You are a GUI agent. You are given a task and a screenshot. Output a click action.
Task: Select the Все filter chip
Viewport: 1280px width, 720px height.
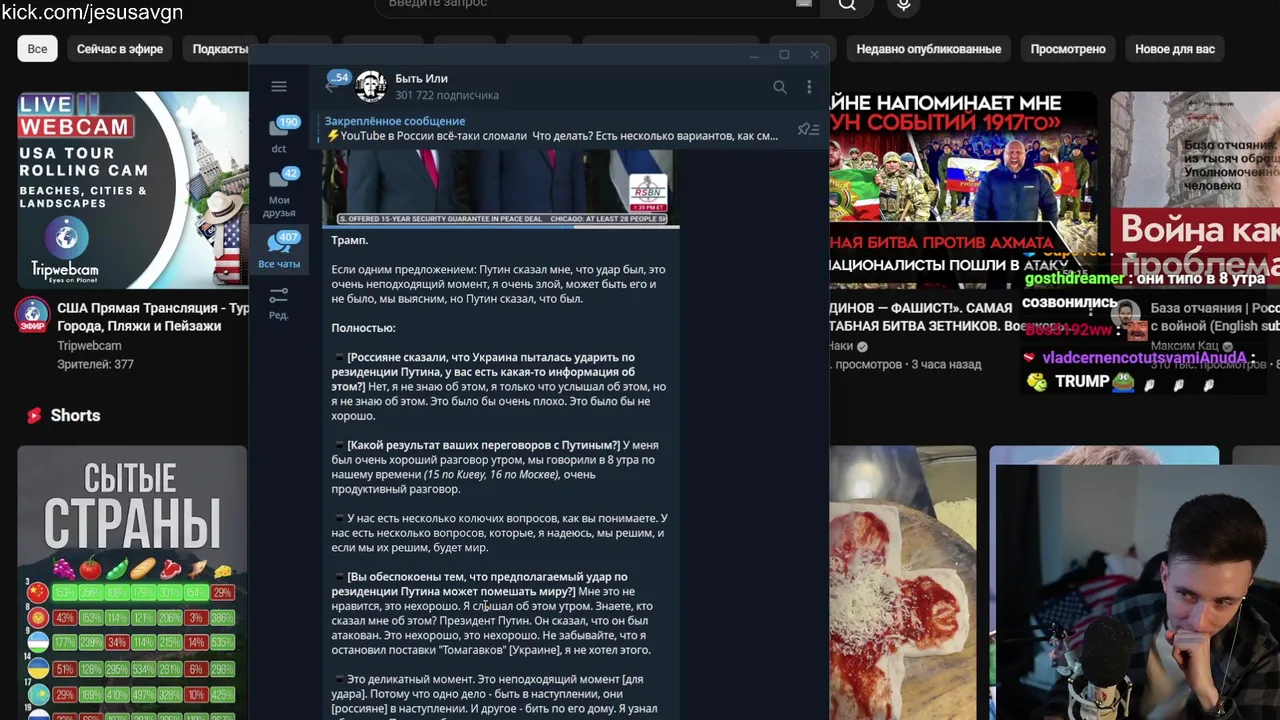[37, 49]
